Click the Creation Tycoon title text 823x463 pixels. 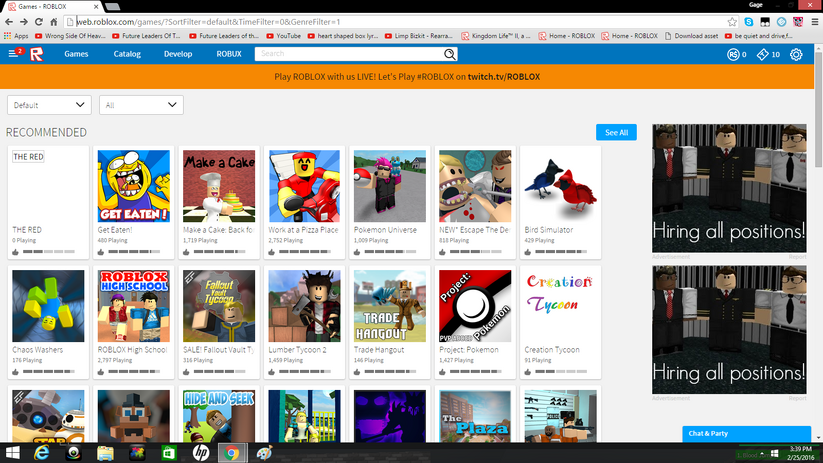(552, 350)
